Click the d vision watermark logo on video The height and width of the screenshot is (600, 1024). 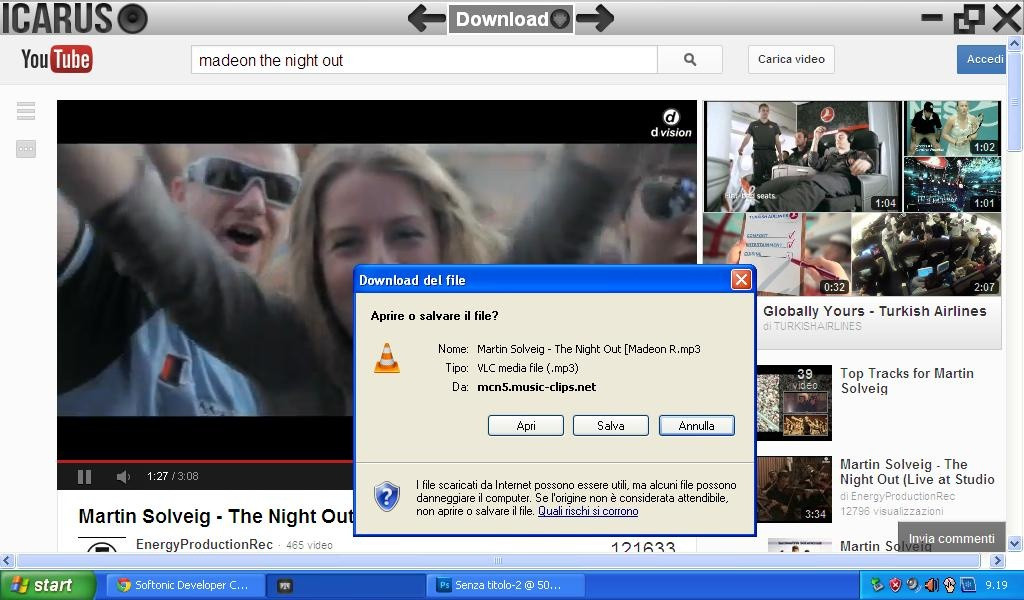point(671,123)
